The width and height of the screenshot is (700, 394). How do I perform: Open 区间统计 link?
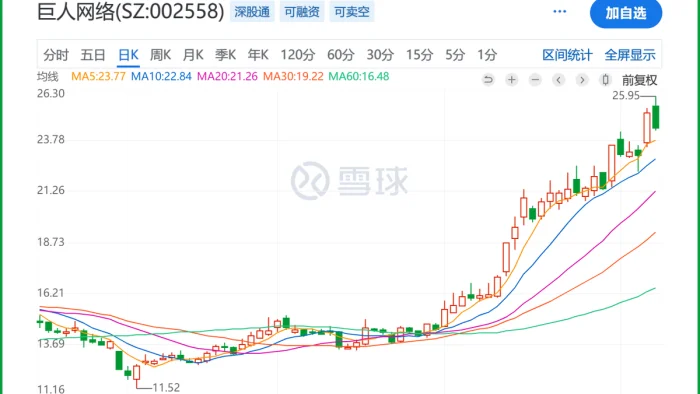point(567,55)
